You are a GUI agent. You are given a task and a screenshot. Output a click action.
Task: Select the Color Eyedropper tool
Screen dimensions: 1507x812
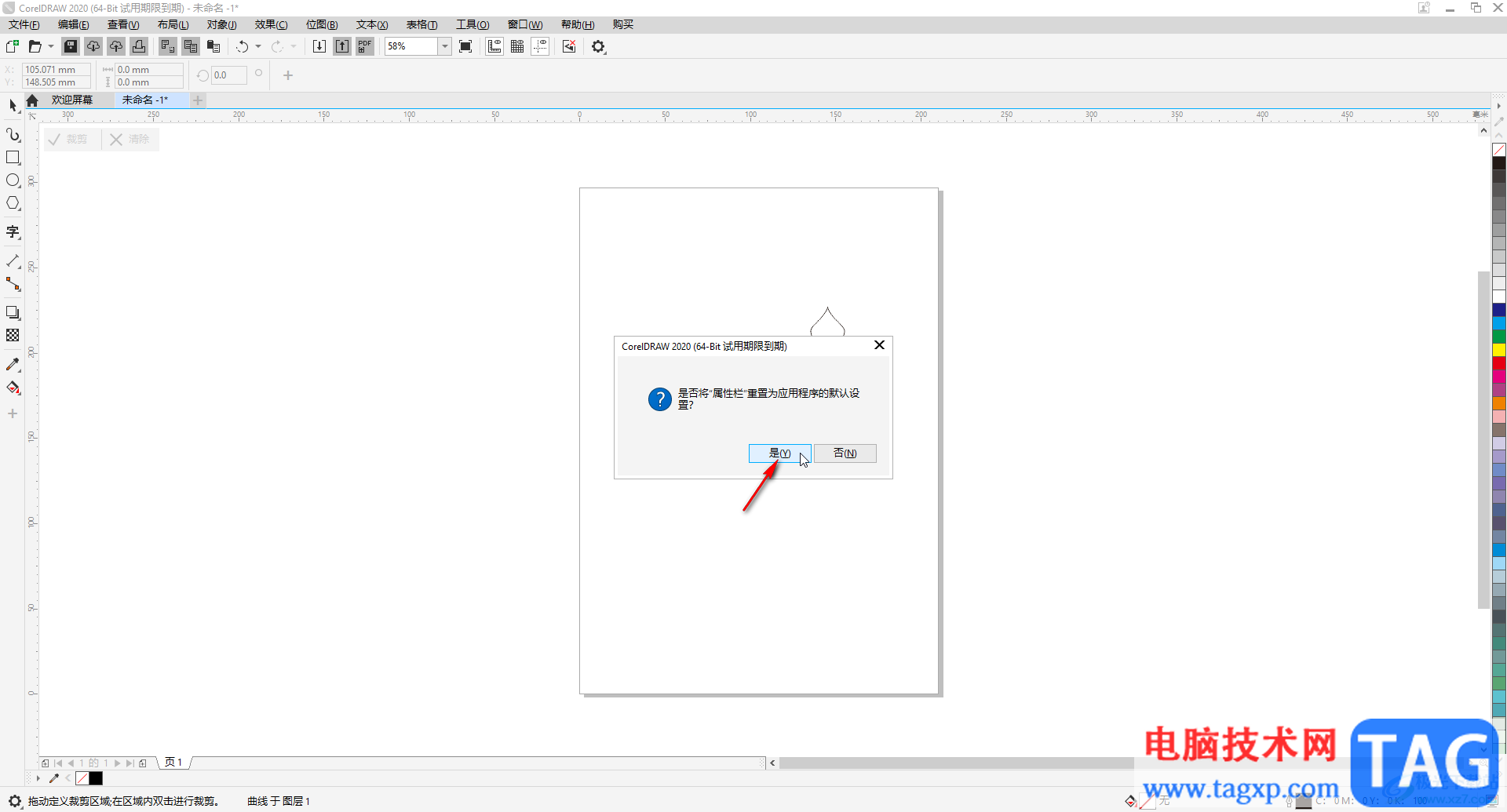tap(13, 365)
